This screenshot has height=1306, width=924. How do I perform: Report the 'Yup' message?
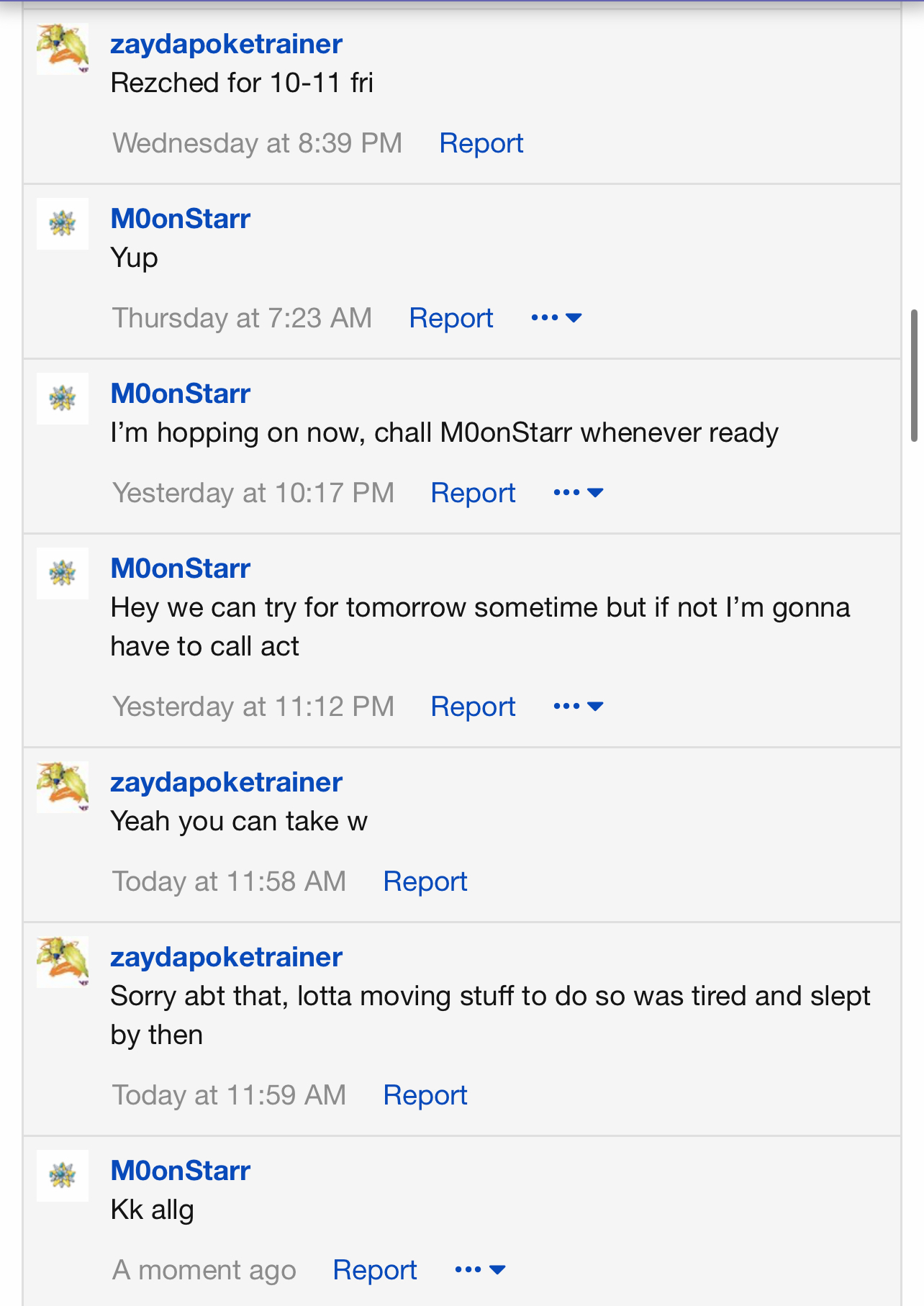(450, 318)
